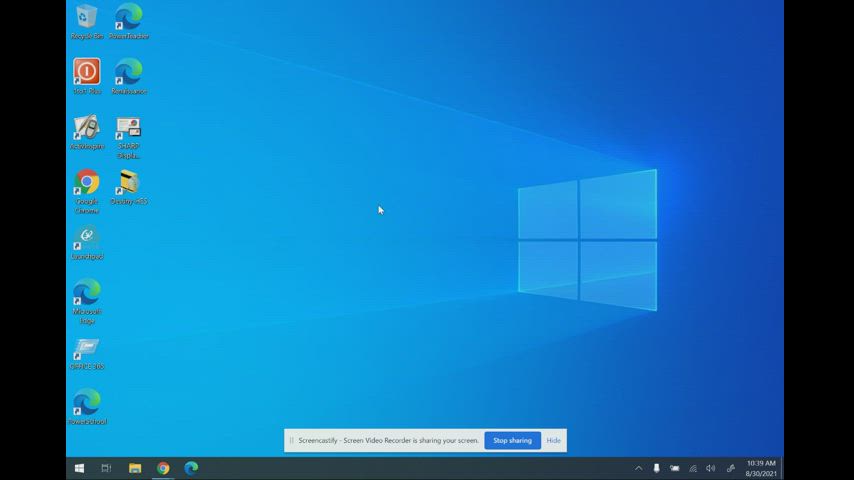The width and height of the screenshot is (854, 480).
Task: Click the SHARP Display desktop shortcut
Action: (129, 137)
